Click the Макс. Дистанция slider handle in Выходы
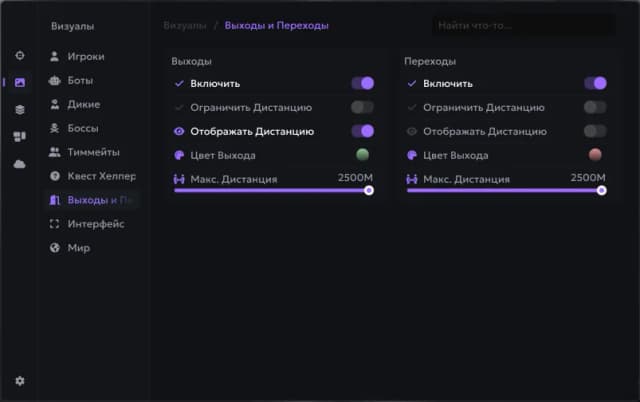The height and width of the screenshot is (402, 640). coord(369,191)
